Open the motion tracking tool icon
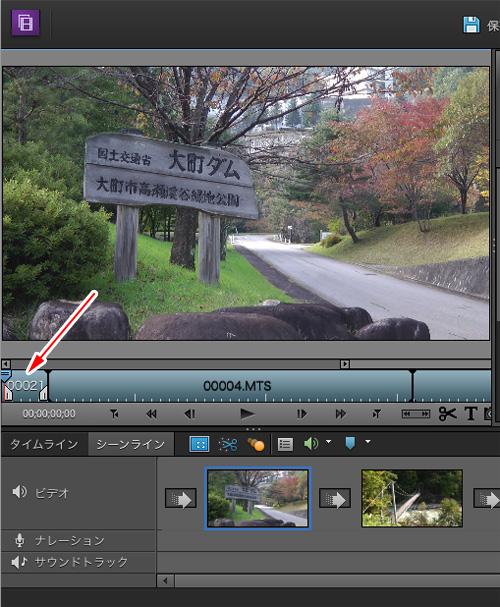Screen dimensions: 500x607 256,444
